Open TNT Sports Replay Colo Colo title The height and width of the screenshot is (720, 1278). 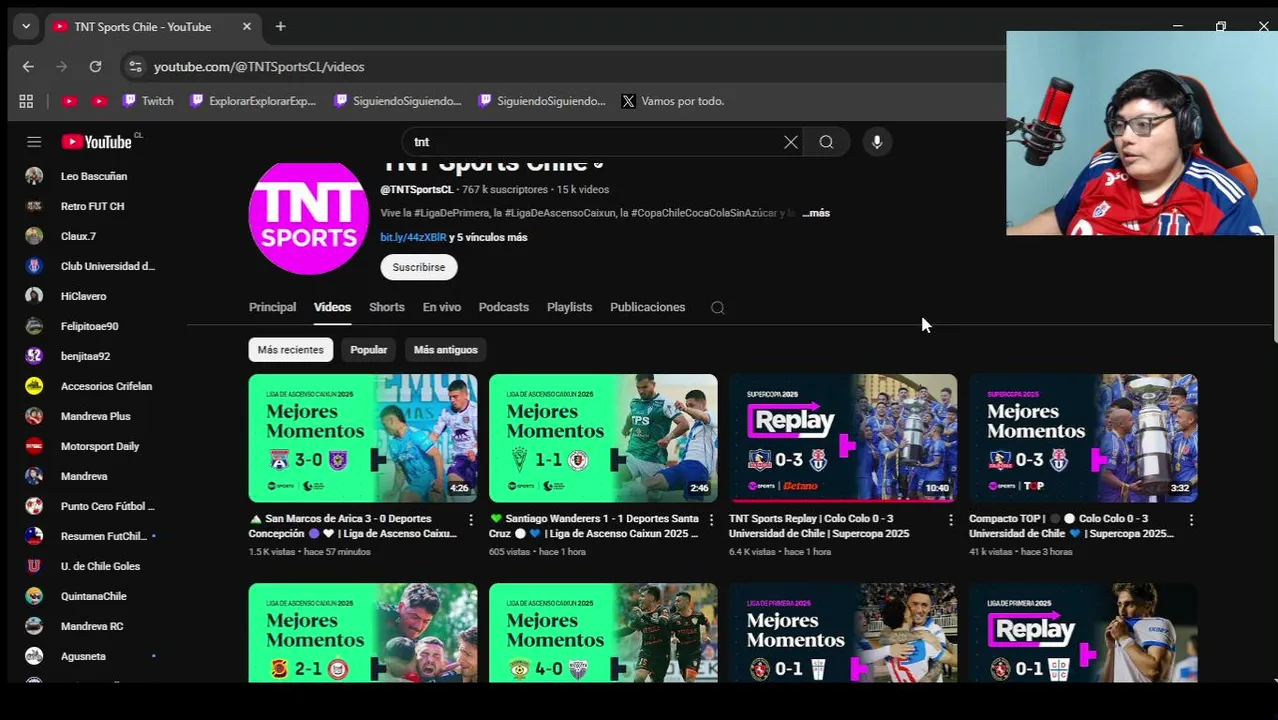click(820, 526)
